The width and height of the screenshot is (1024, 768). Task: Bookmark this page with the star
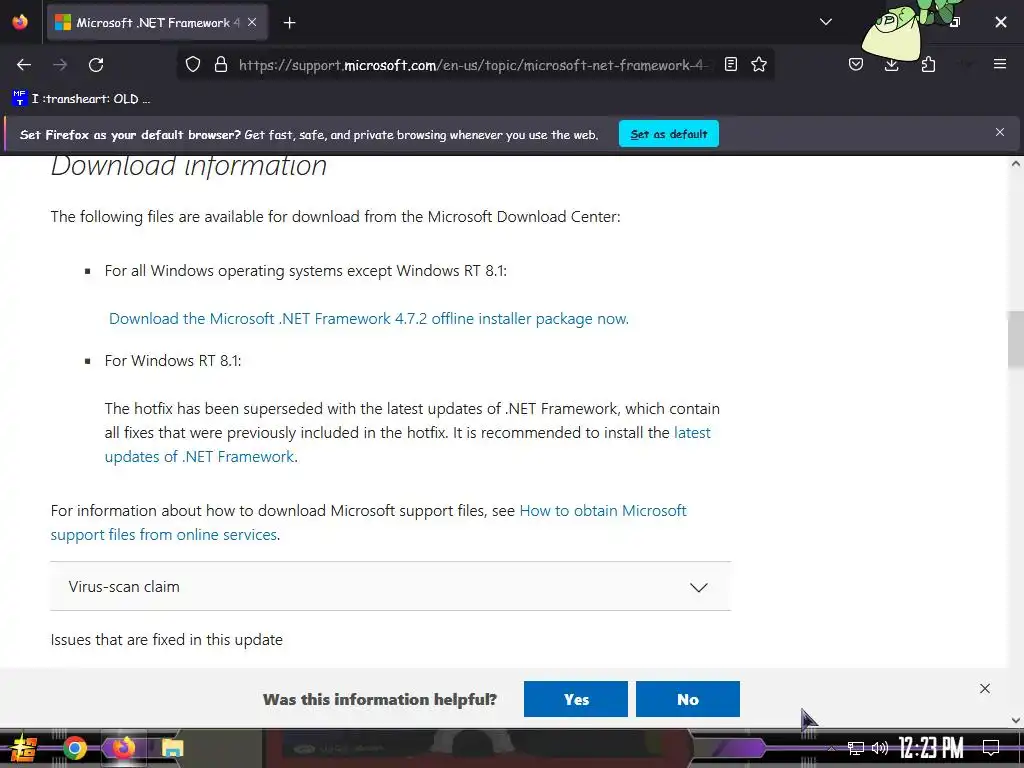(x=759, y=65)
